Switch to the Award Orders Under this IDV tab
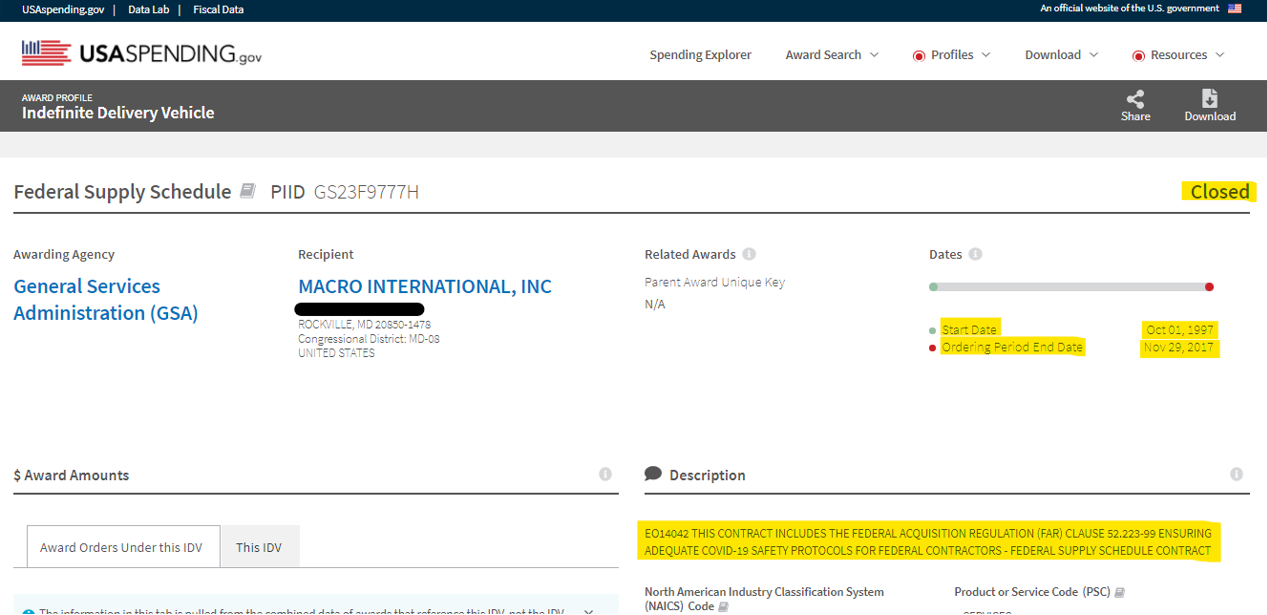This screenshot has height=615, width=1267. point(123,547)
